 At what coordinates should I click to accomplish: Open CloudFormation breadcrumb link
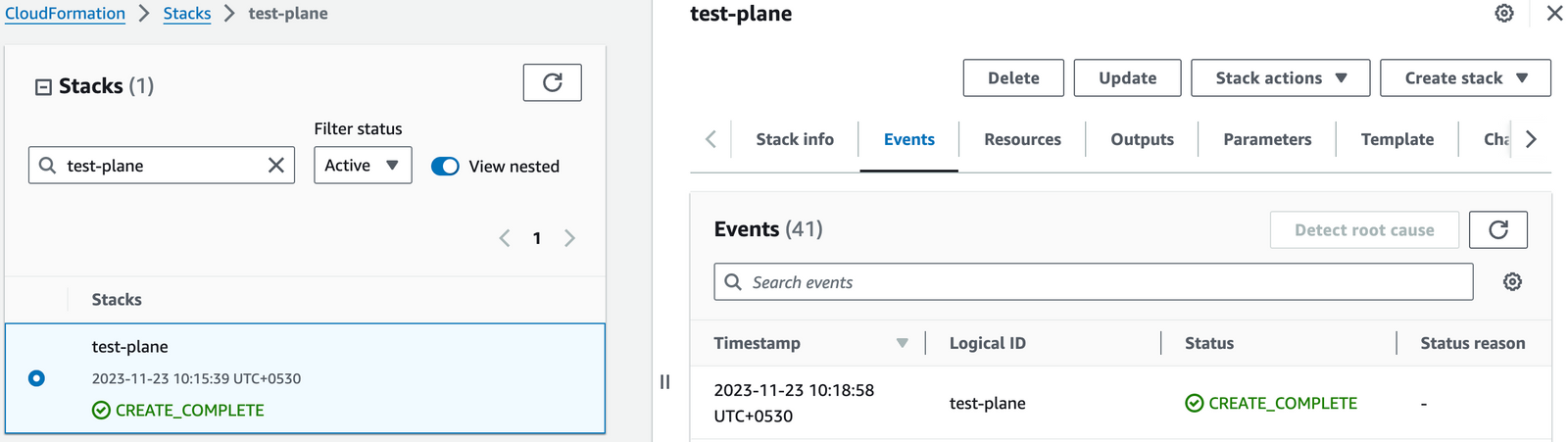click(x=65, y=14)
